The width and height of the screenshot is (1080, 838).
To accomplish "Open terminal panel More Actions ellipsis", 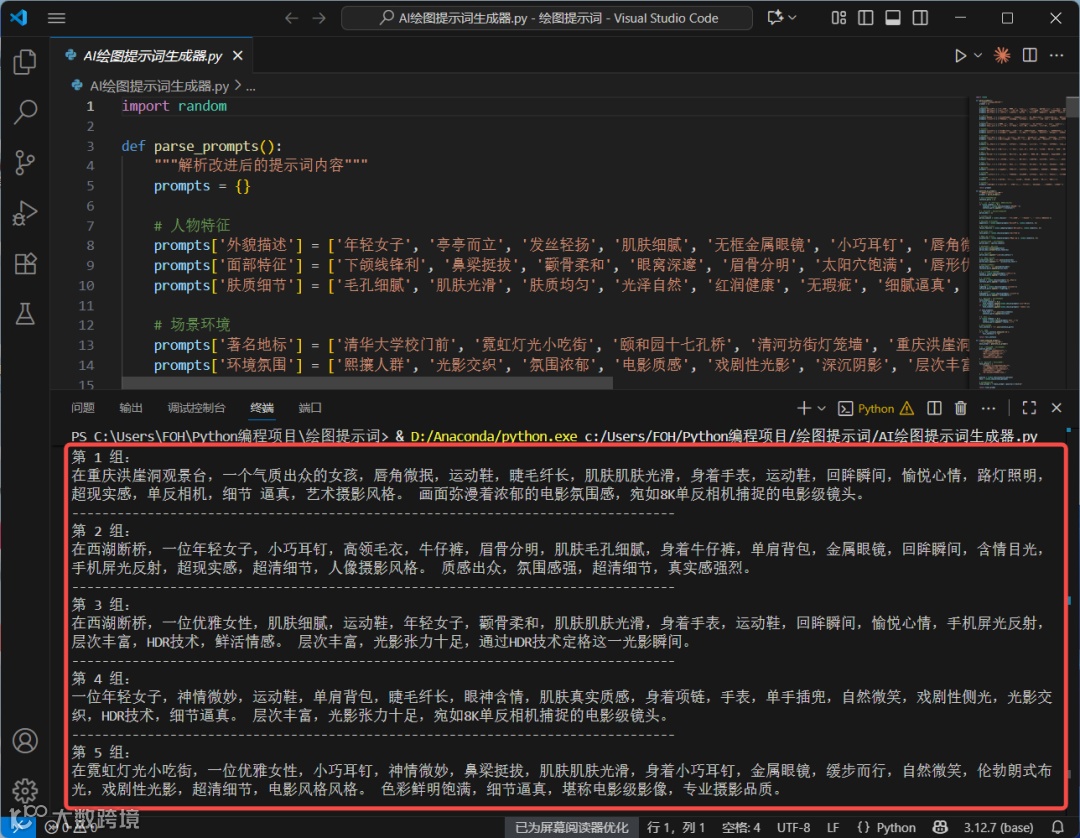I will [988, 408].
